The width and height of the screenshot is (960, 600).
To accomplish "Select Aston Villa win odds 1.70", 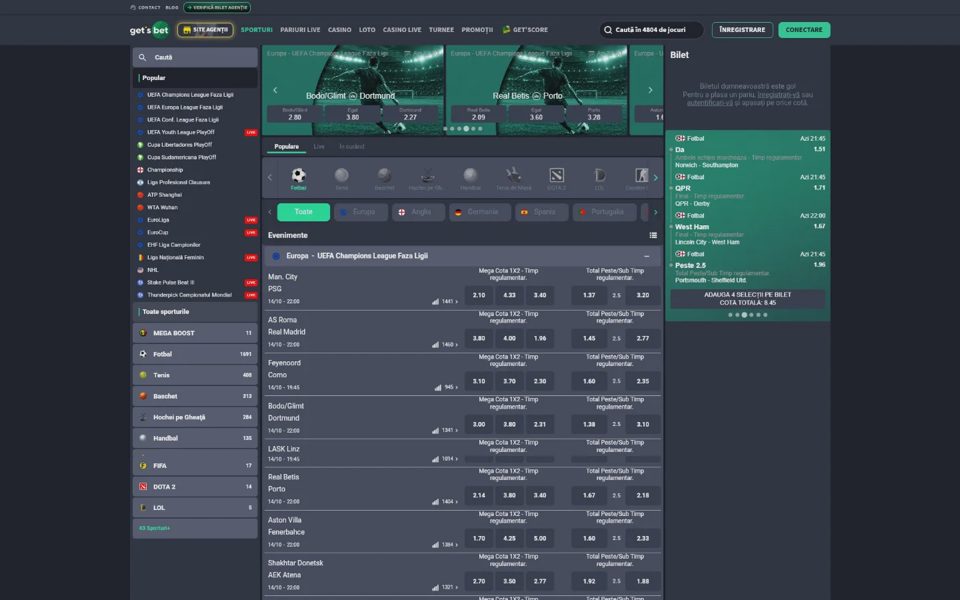I will [479, 538].
